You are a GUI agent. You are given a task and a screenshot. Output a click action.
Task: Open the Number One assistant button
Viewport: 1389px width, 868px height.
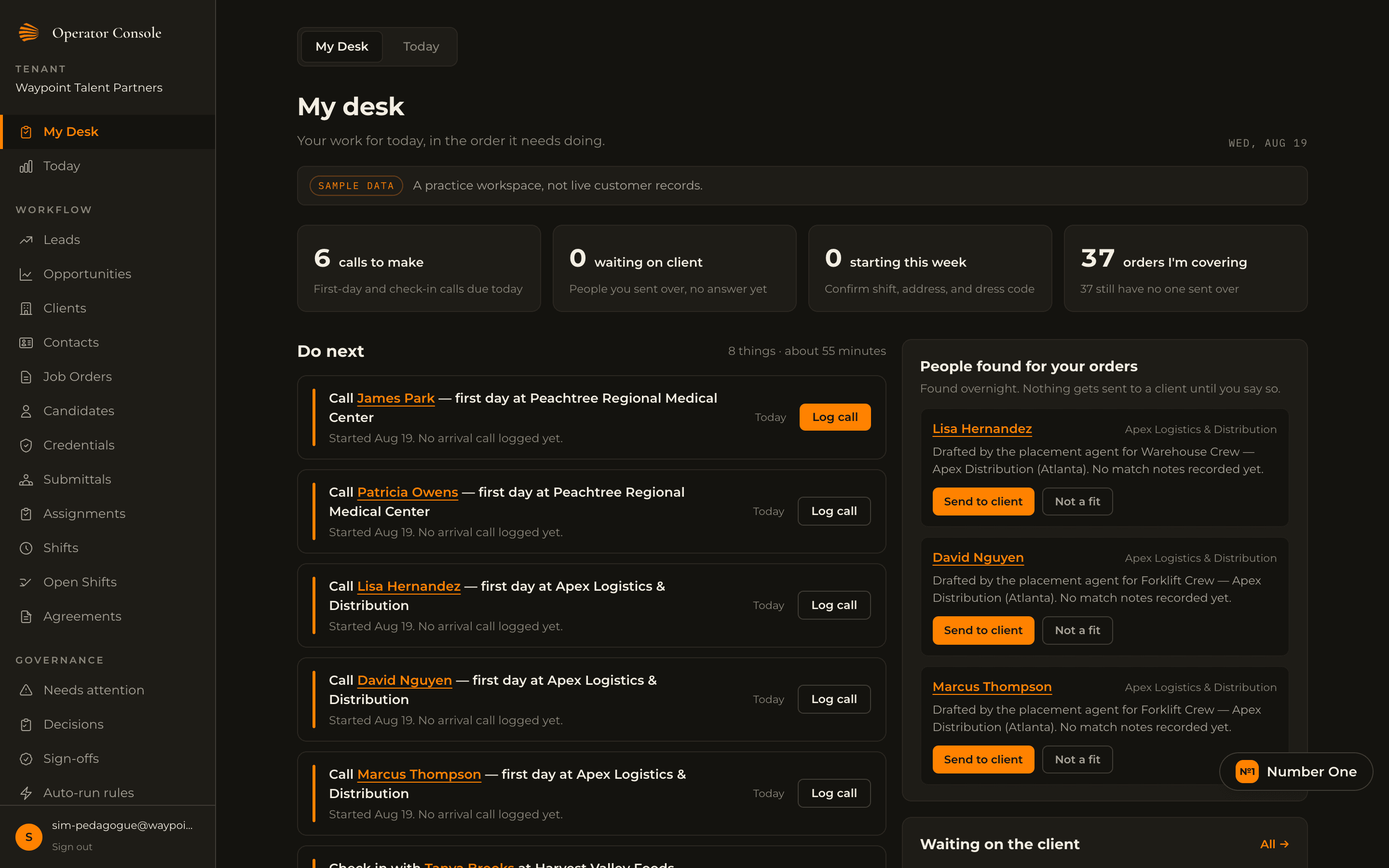1296,772
